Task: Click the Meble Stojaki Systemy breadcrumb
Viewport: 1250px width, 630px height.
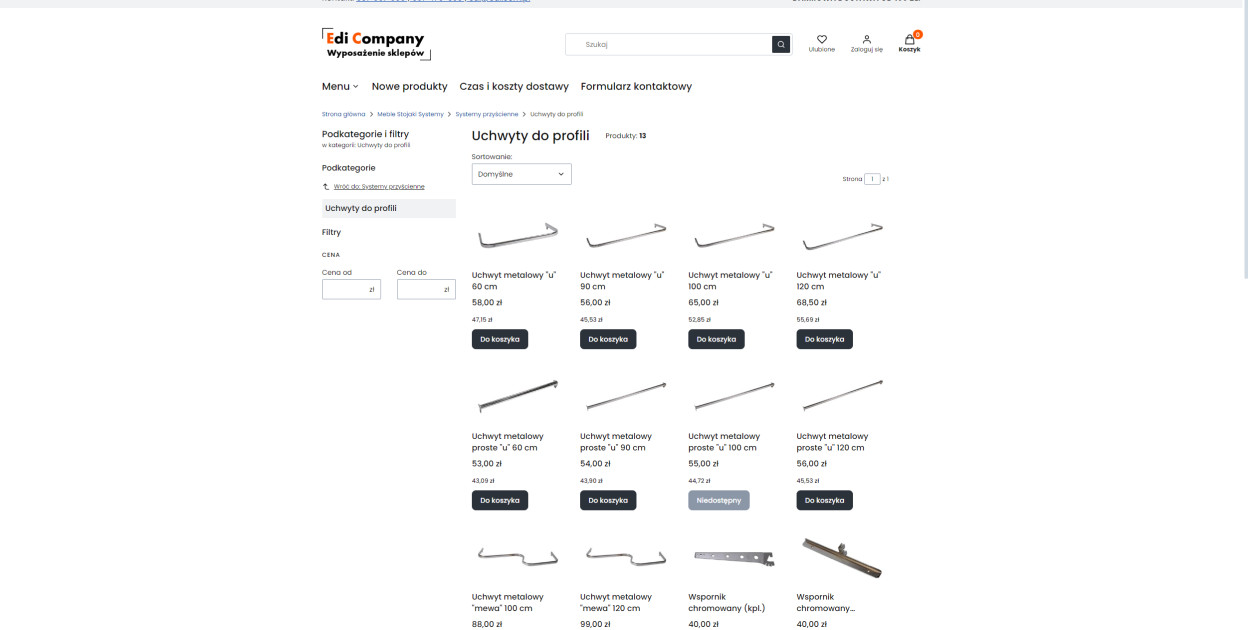Action: [x=410, y=114]
